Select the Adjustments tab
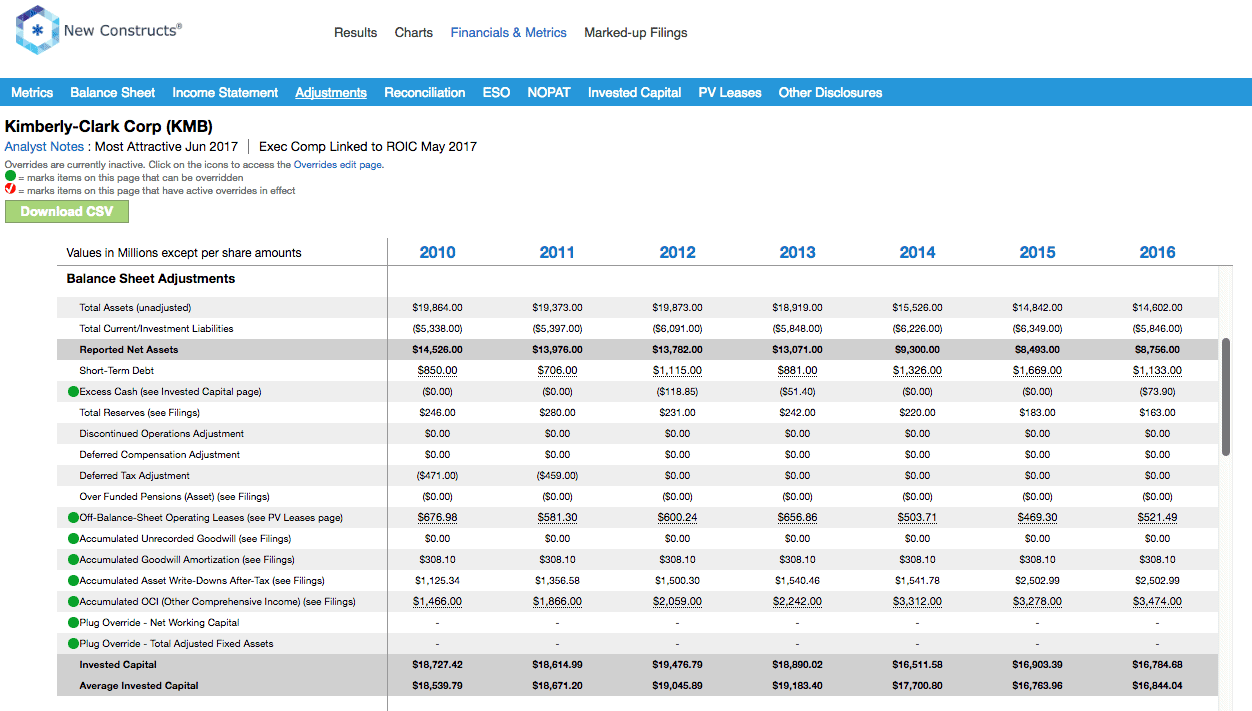 [331, 93]
